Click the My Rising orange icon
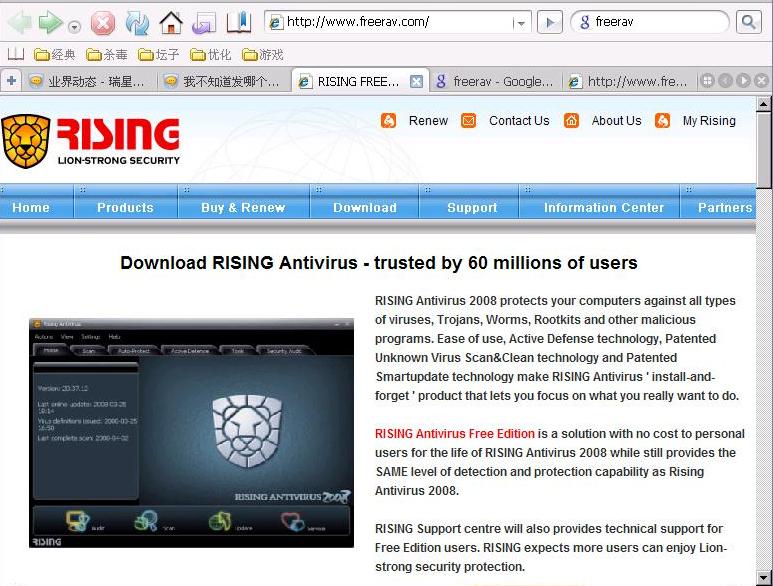The width and height of the screenshot is (773, 586). [x=662, y=120]
